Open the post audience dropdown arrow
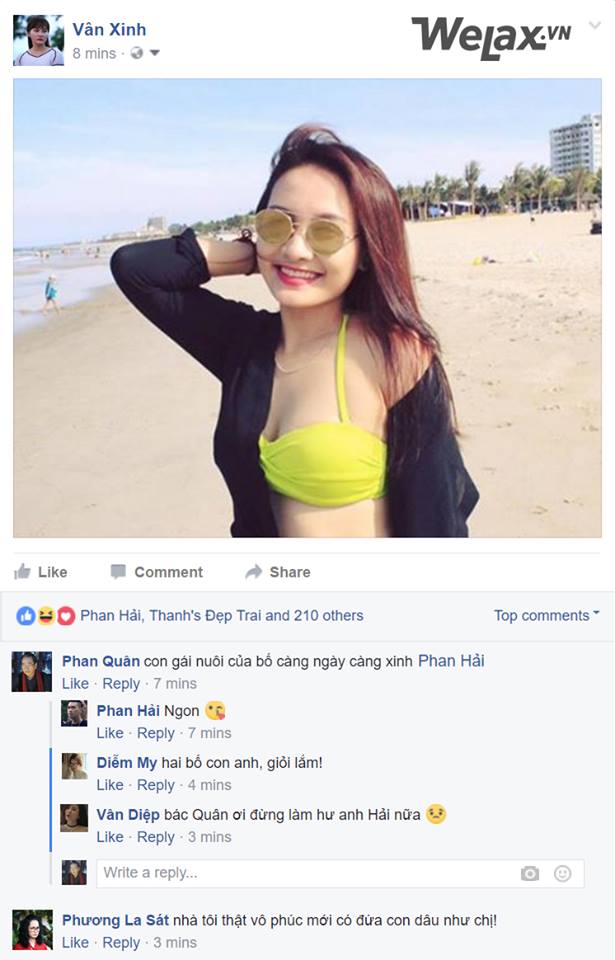This screenshot has height=960, width=615. coord(154,53)
